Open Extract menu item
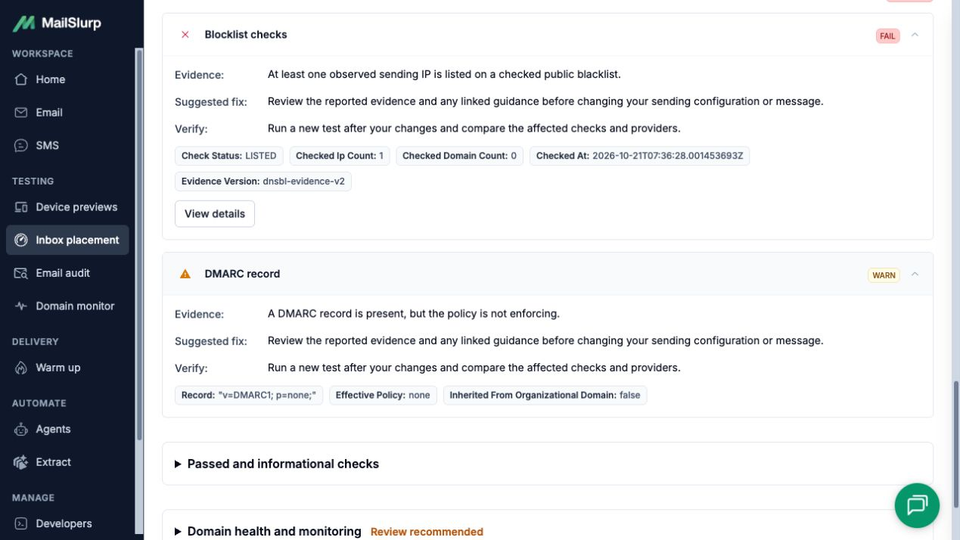The width and height of the screenshot is (960, 540). pyautogui.click(x=67, y=462)
